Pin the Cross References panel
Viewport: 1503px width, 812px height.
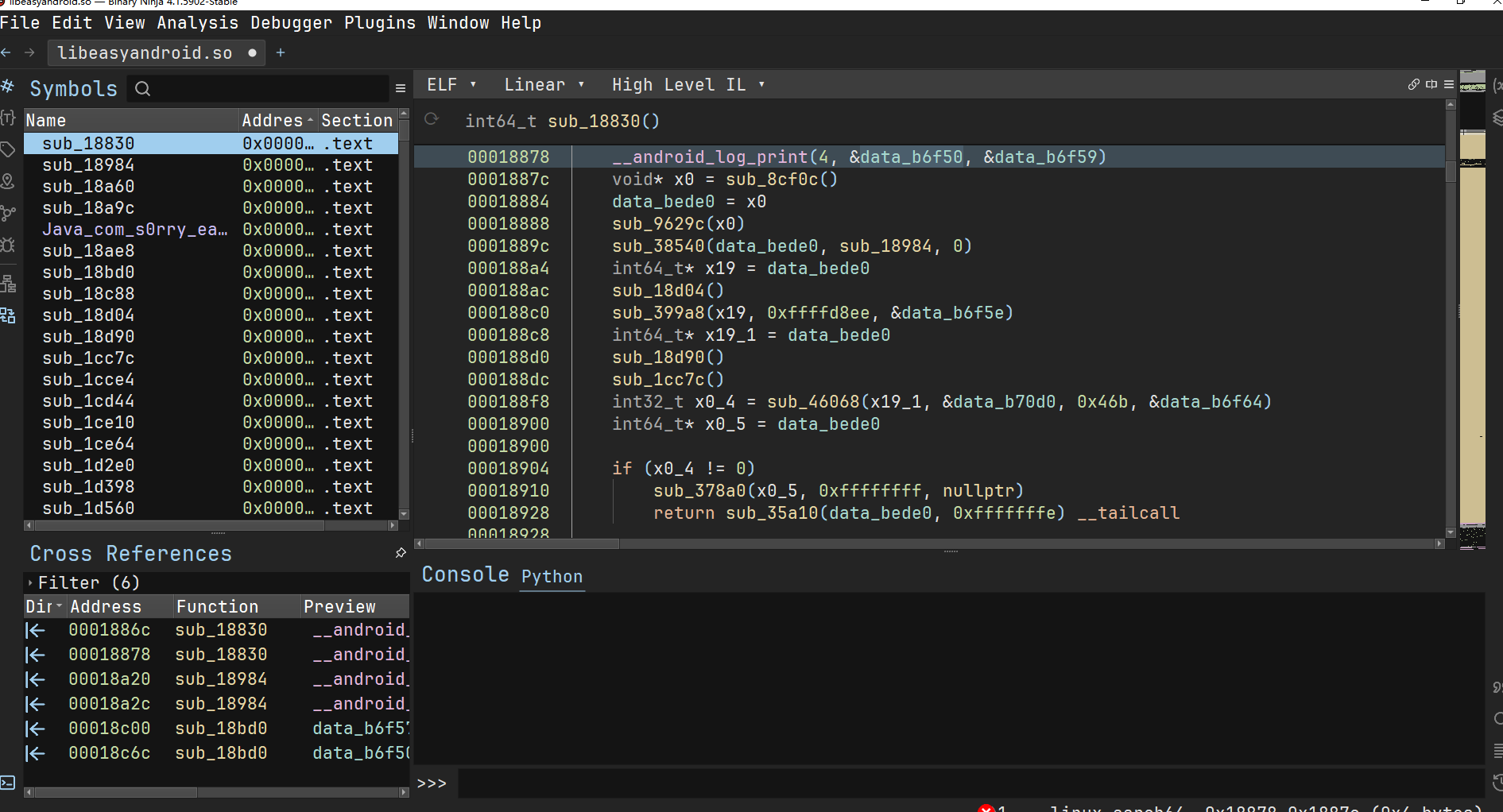click(x=401, y=553)
